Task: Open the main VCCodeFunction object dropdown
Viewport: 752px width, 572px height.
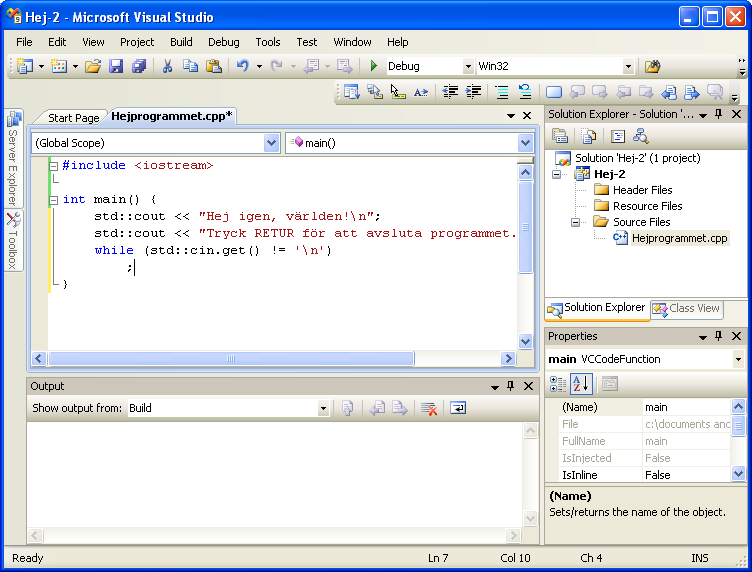Action: [738, 359]
